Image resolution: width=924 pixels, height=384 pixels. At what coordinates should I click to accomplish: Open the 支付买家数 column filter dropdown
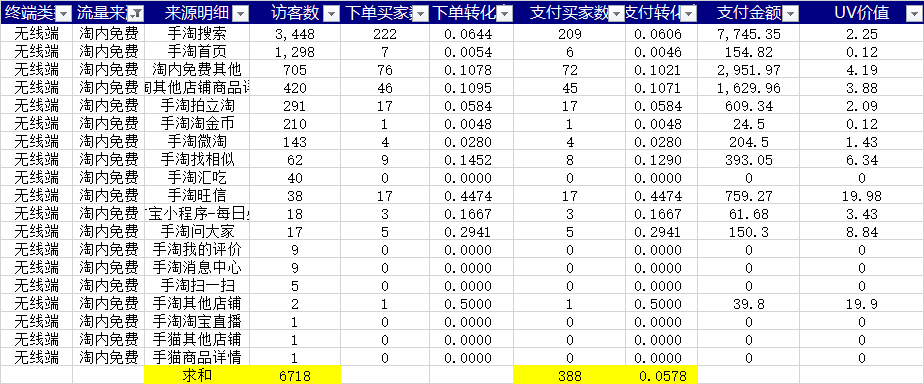(x=617, y=14)
